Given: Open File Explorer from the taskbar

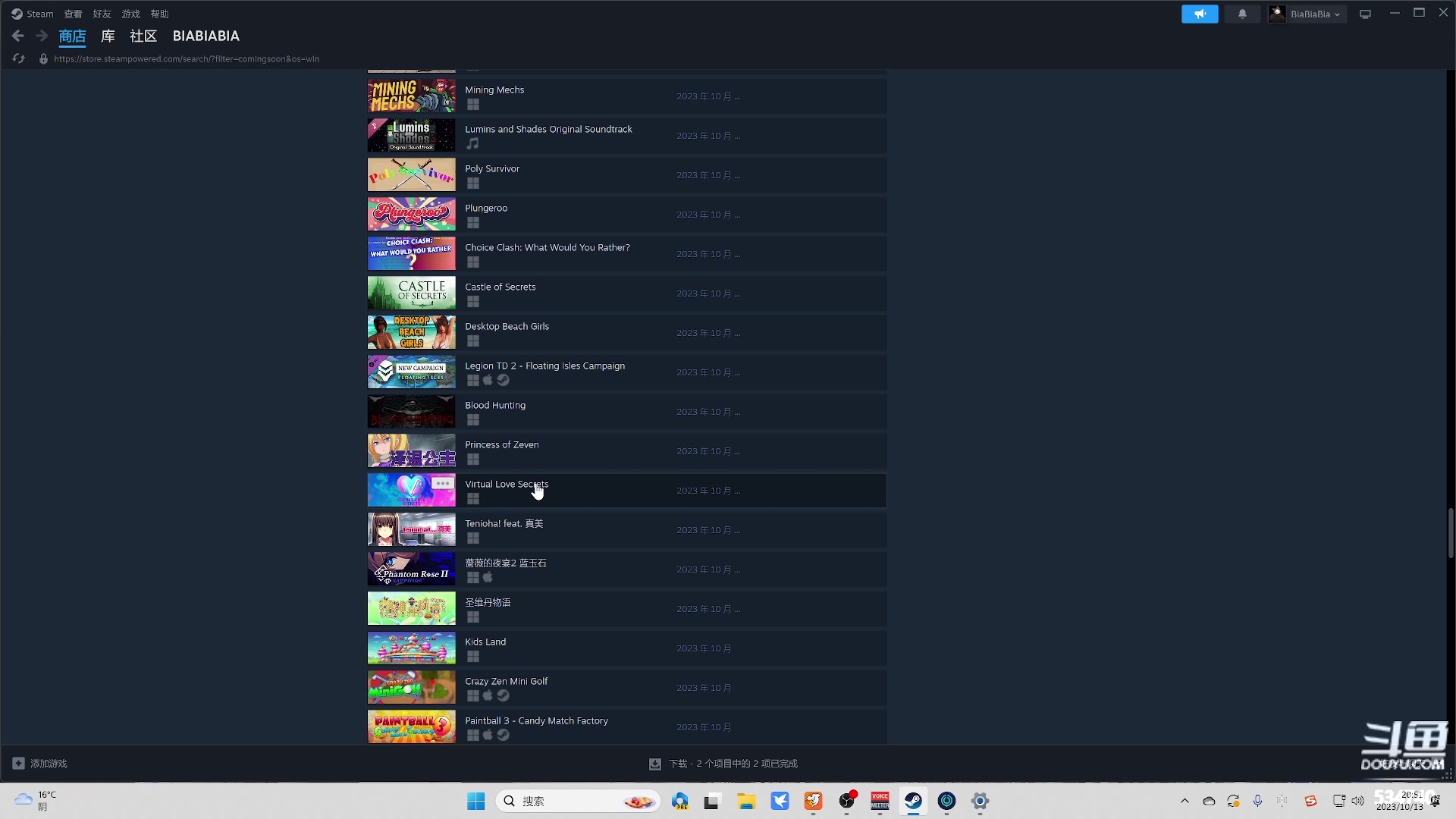Looking at the screenshot, I should (x=746, y=801).
